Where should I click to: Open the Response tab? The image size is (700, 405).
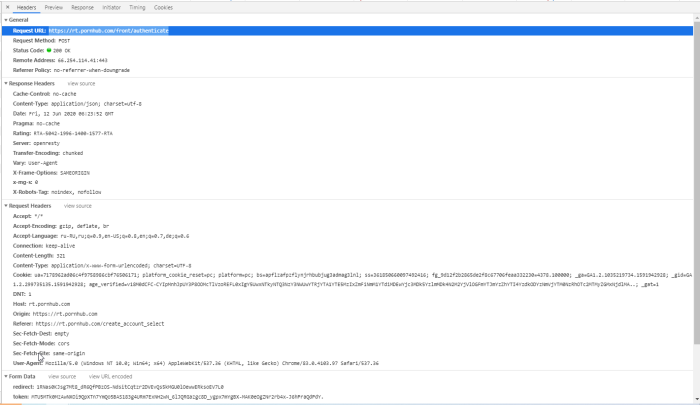(x=82, y=7)
